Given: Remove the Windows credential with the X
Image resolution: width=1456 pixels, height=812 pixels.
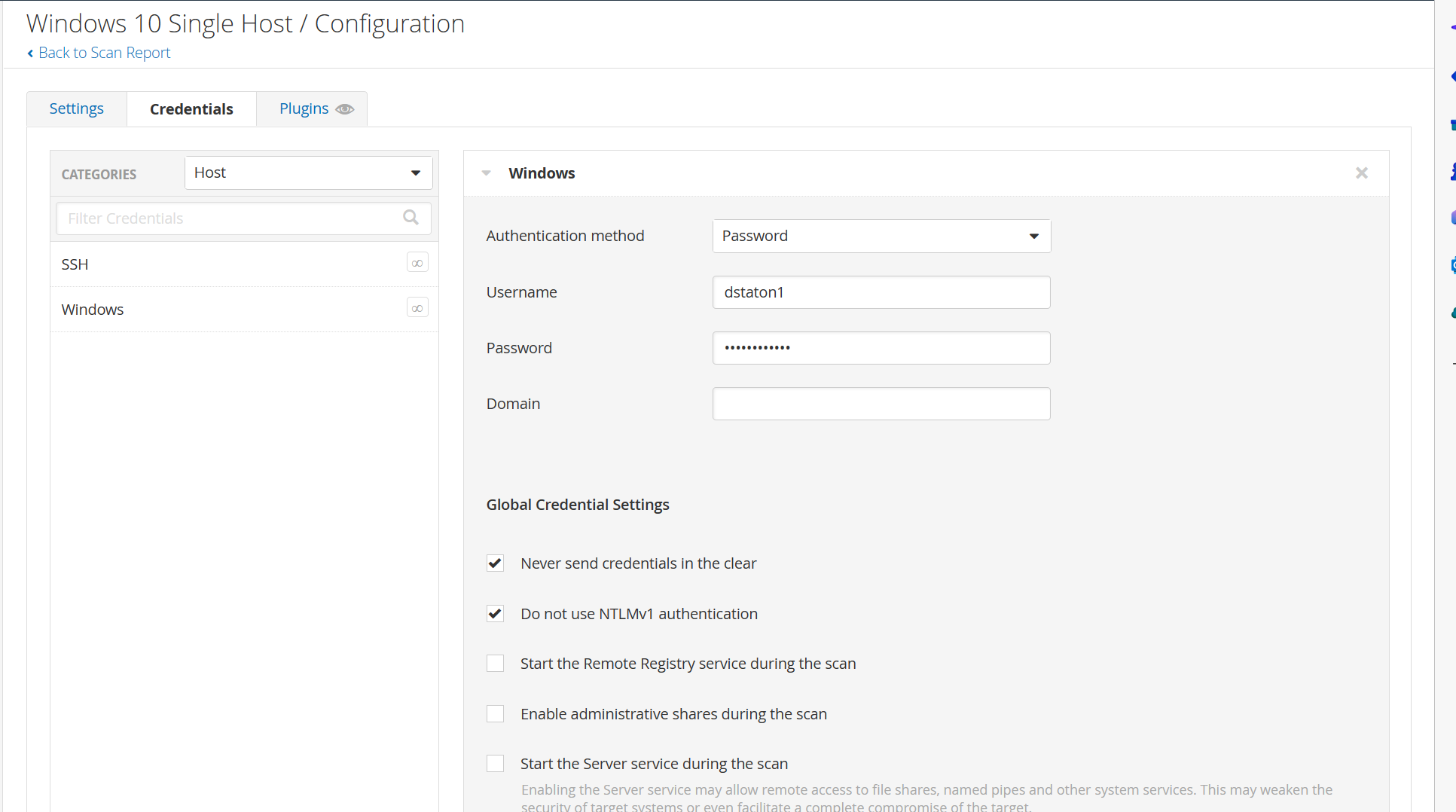Looking at the screenshot, I should (x=1362, y=172).
